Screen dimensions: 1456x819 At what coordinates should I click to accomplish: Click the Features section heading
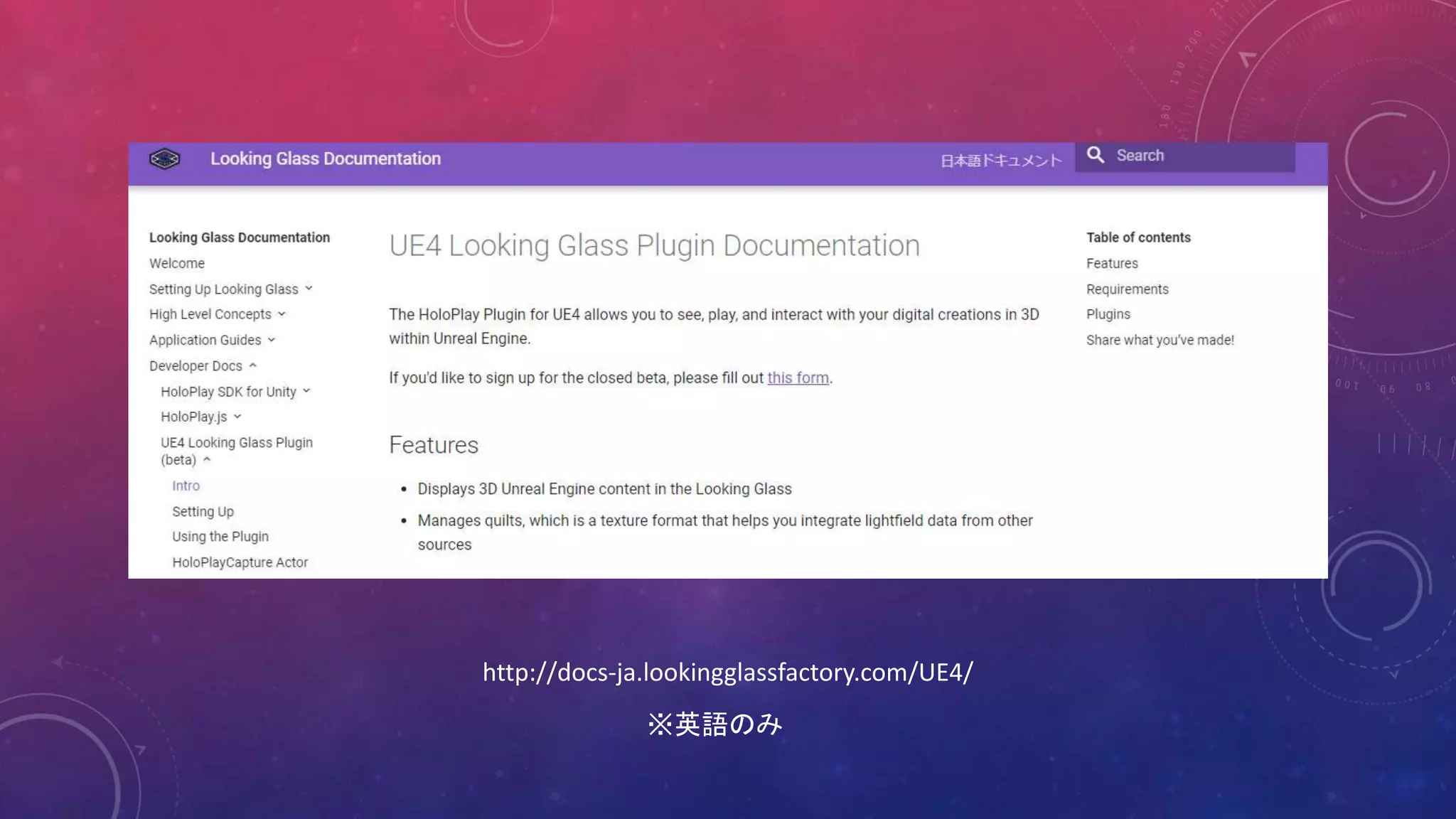pyautogui.click(x=434, y=445)
